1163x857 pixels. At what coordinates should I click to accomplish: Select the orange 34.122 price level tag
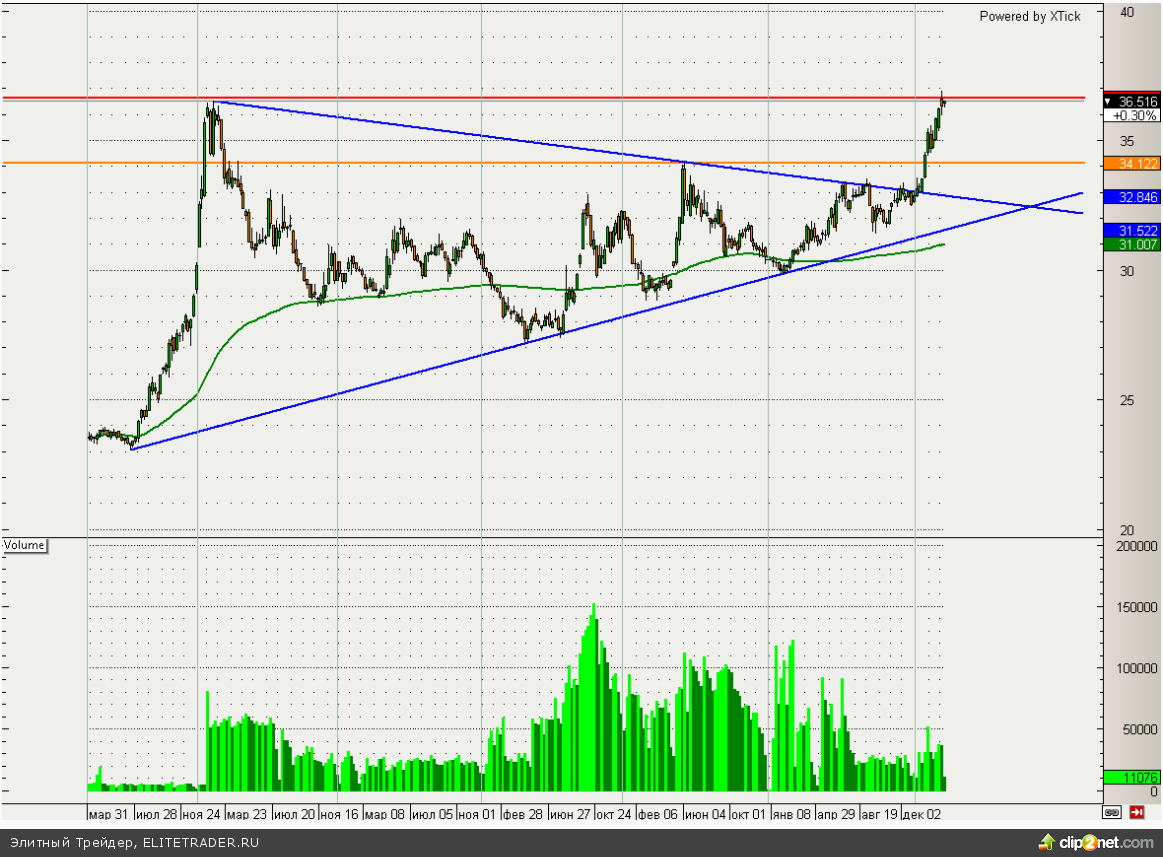click(x=1131, y=164)
